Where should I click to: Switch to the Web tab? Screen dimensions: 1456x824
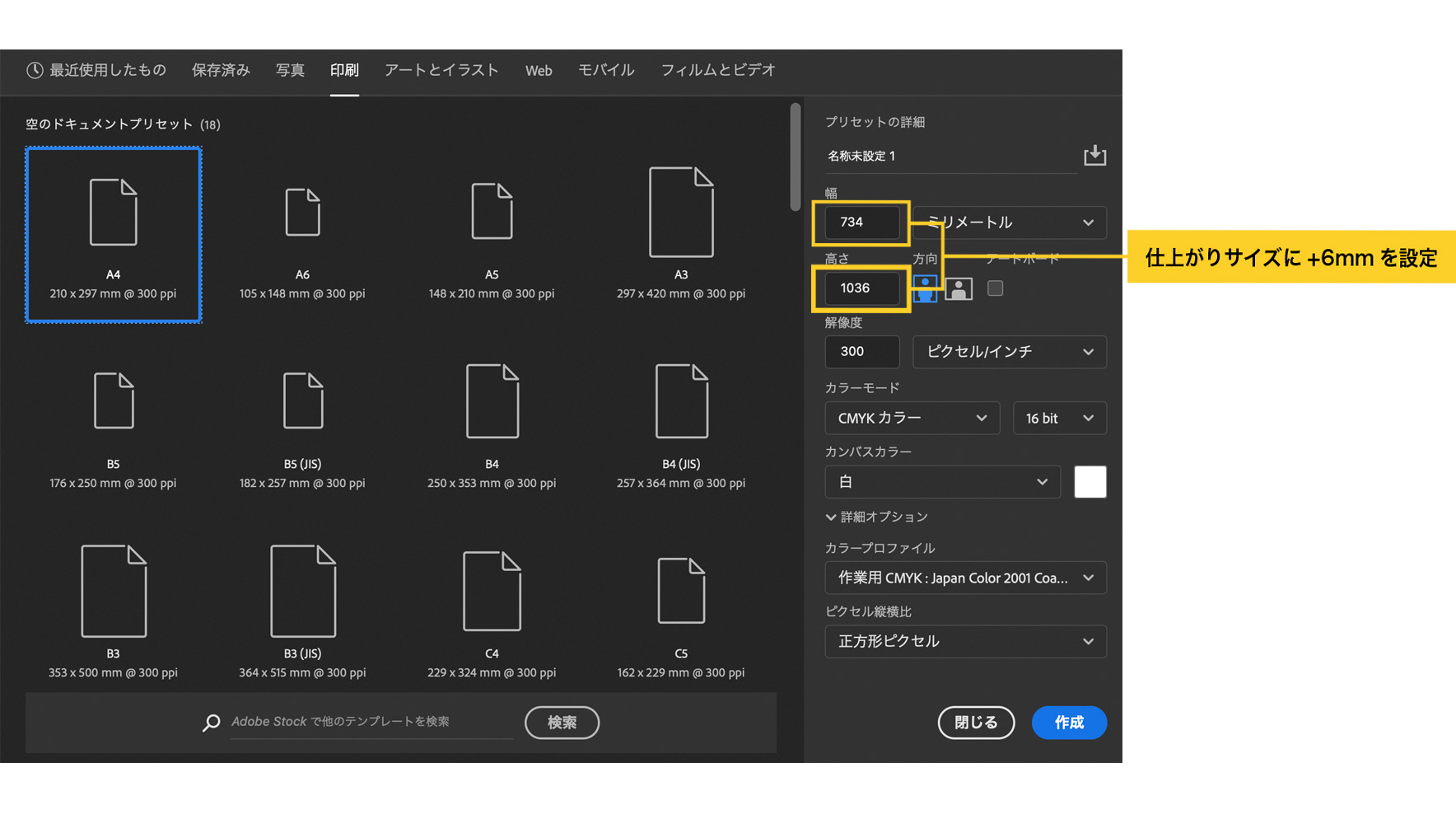click(539, 71)
